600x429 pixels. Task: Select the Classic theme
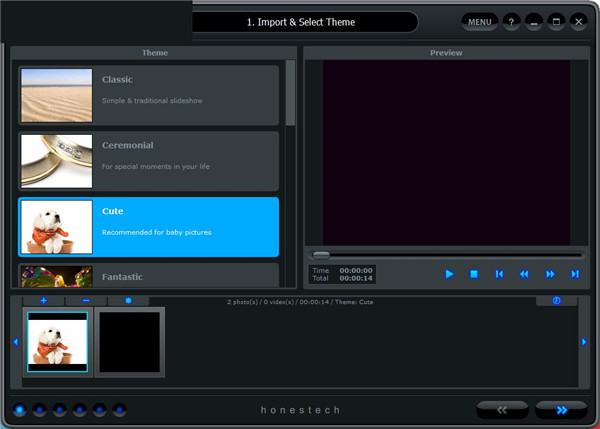click(149, 95)
